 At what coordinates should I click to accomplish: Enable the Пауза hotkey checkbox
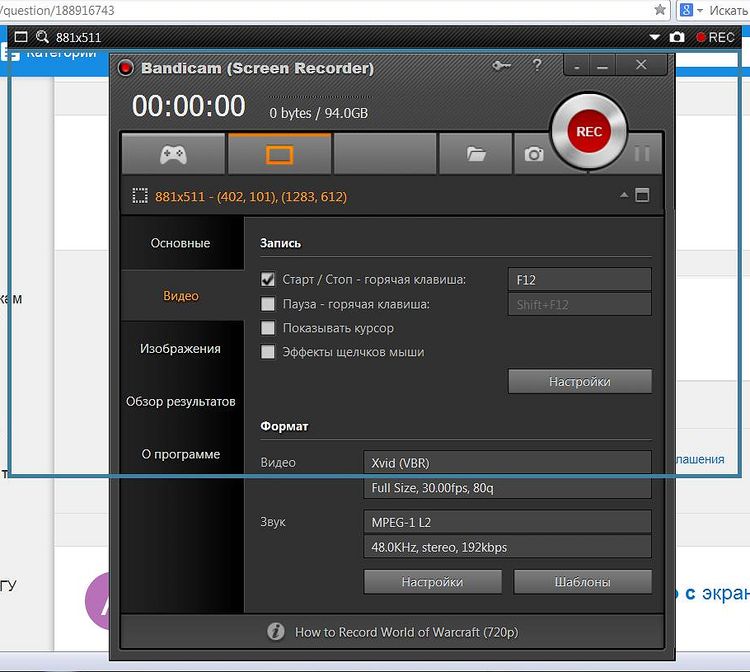(x=268, y=304)
